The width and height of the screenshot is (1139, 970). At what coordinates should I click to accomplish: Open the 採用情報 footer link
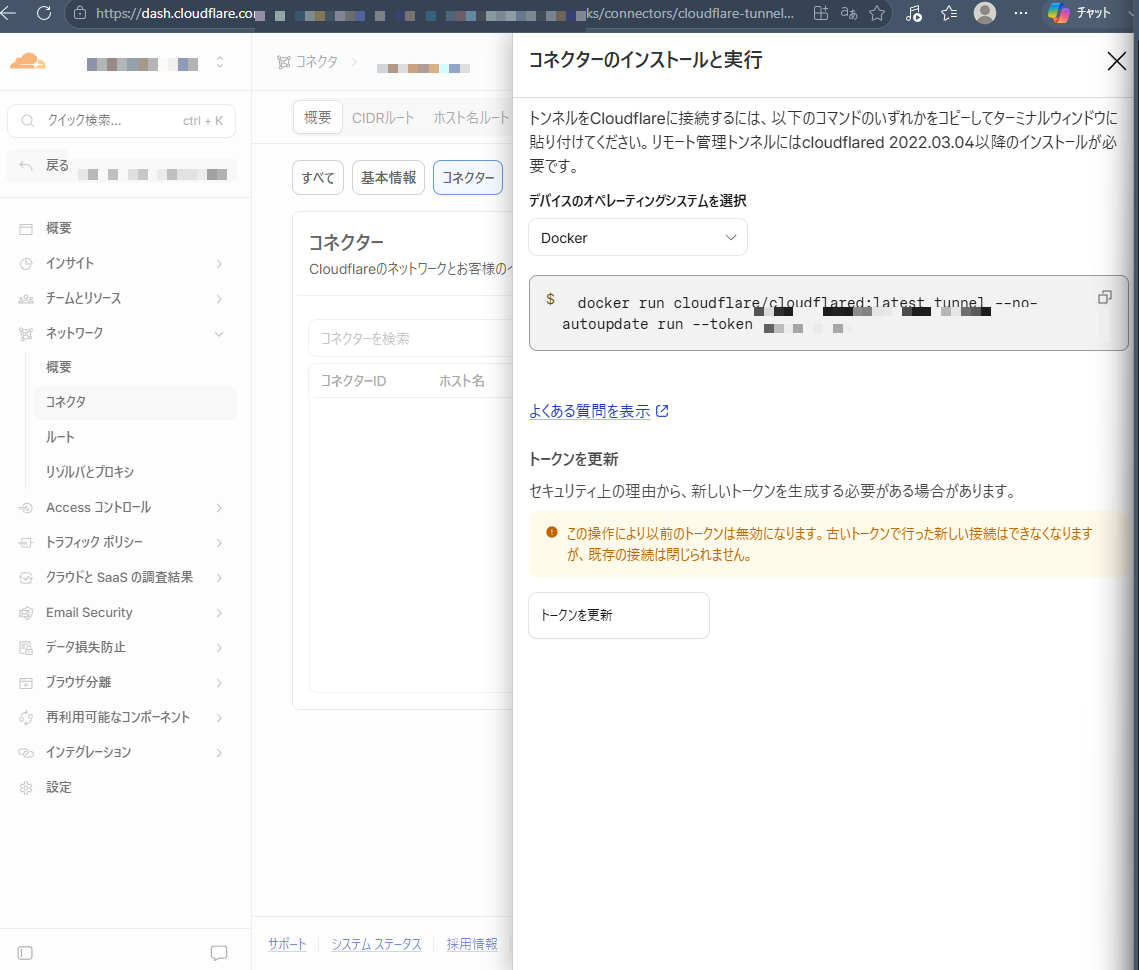coord(472,944)
